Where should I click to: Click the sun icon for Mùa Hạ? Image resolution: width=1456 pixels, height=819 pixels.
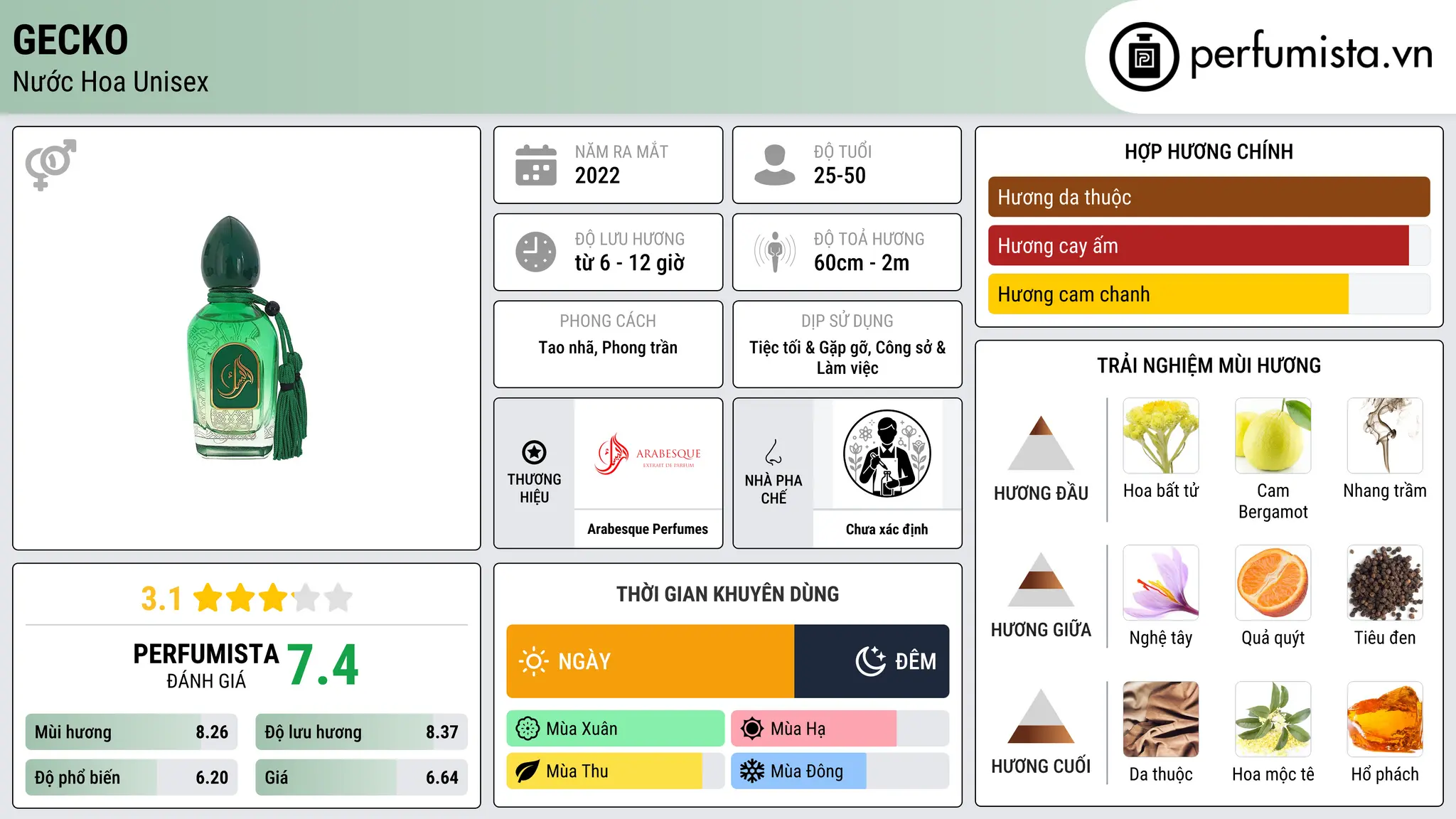pyautogui.click(x=752, y=729)
